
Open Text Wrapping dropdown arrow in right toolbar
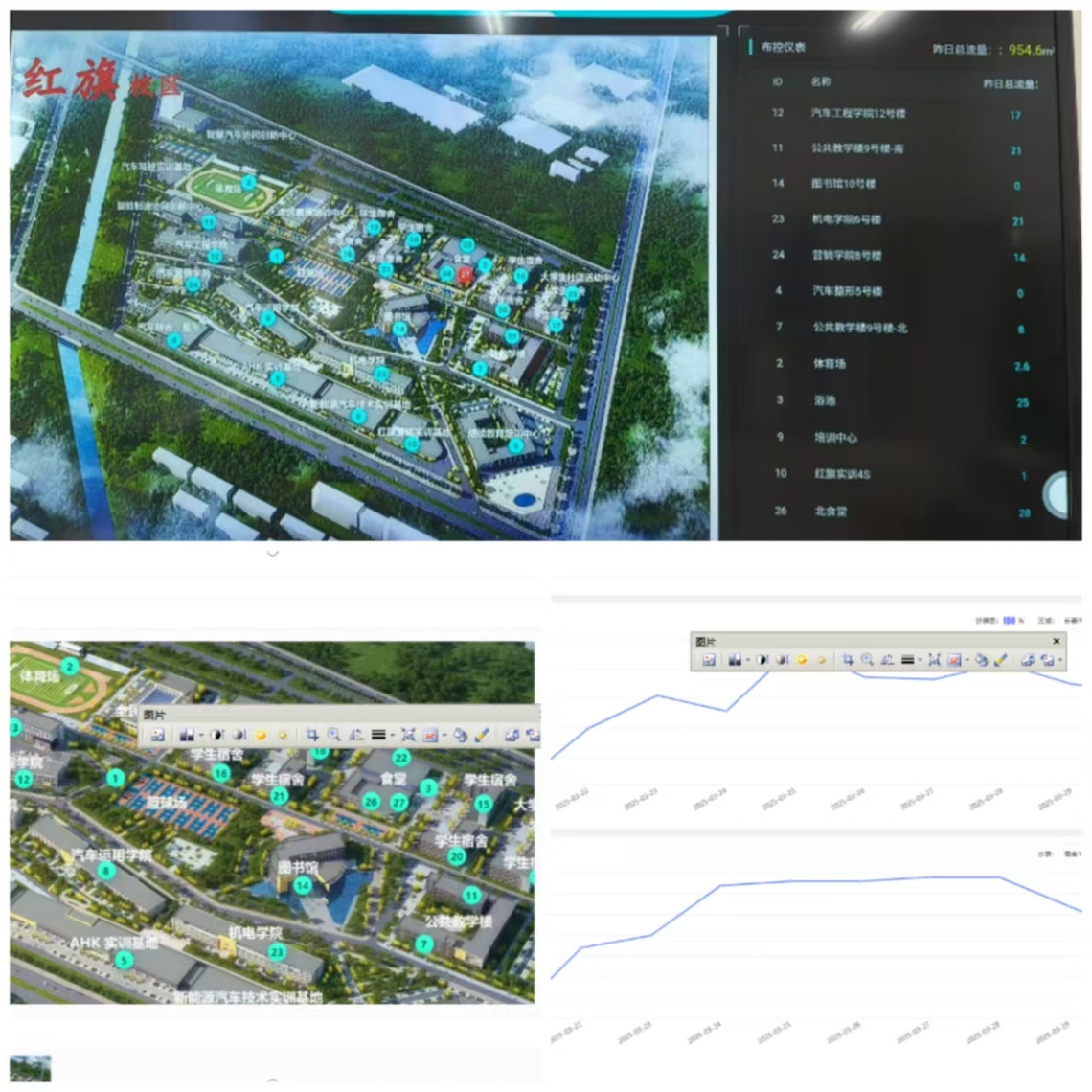967,660
